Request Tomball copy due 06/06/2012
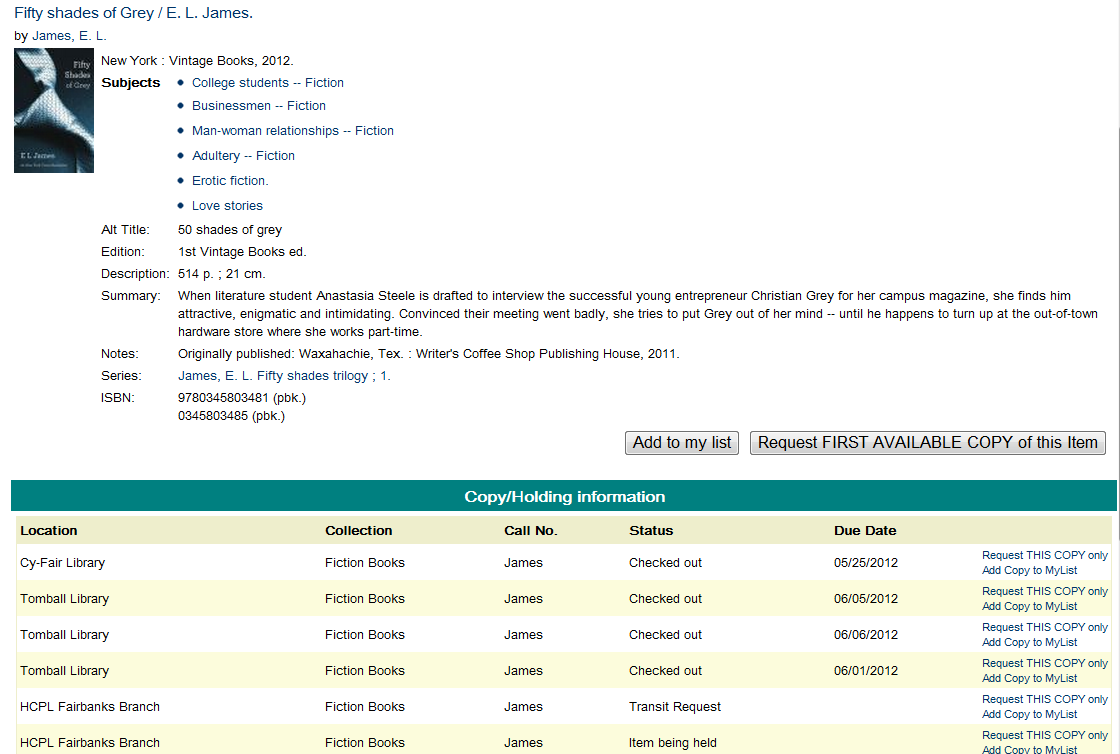The image size is (1120, 754). 1044,627
